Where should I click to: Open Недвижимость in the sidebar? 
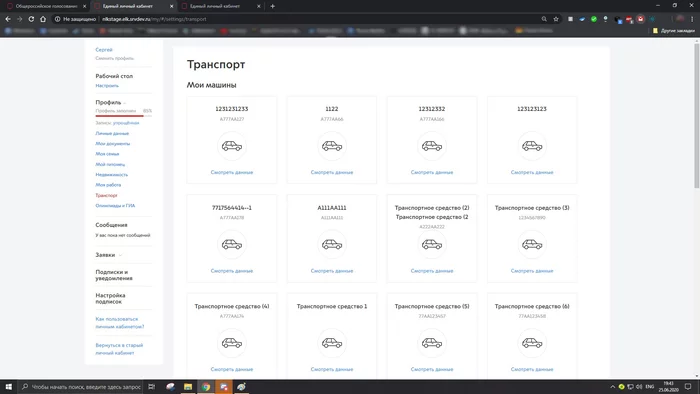coord(112,174)
